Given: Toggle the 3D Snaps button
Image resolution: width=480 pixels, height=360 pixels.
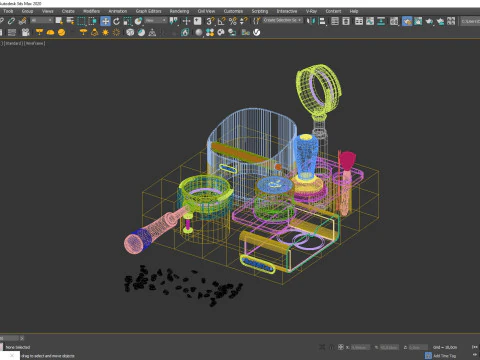Looking at the screenshot, I should point(210,21).
